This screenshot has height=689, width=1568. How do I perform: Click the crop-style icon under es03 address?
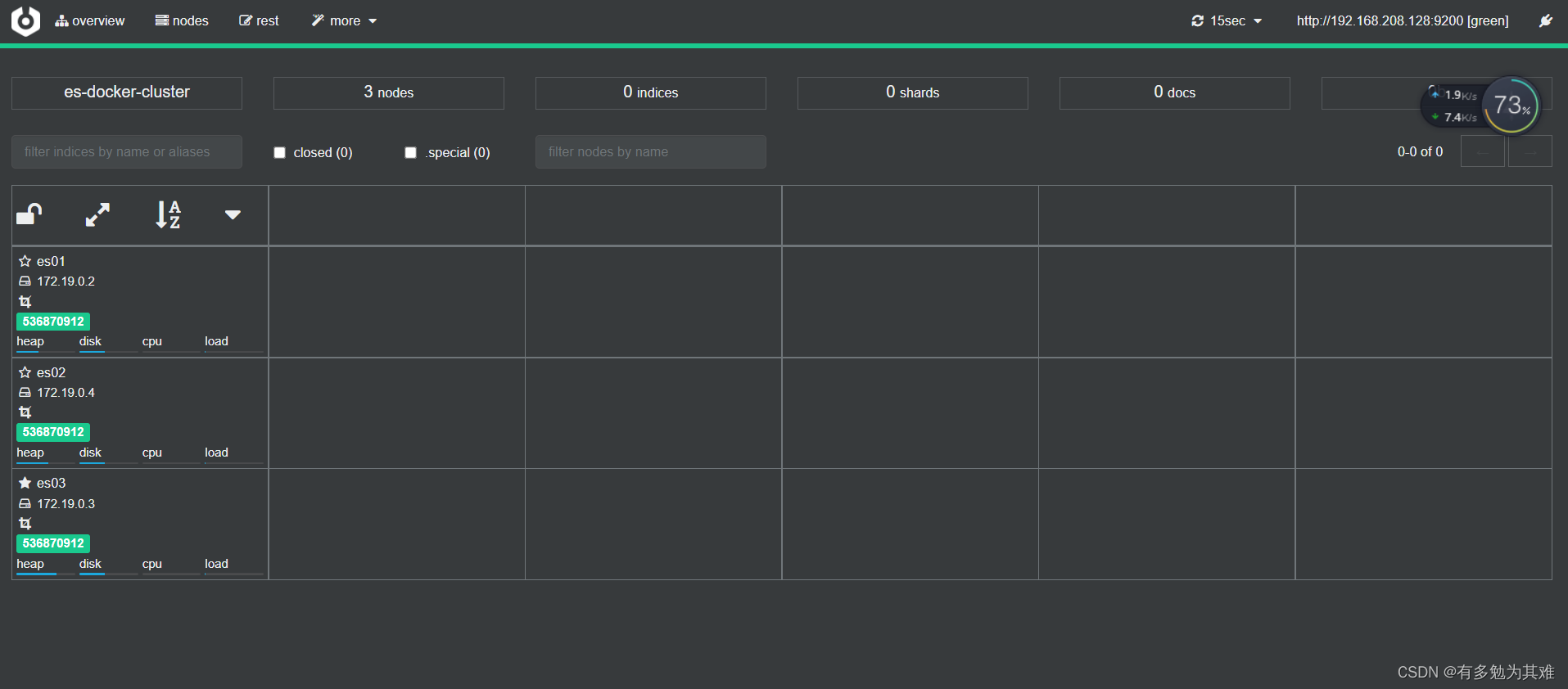pos(25,524)
